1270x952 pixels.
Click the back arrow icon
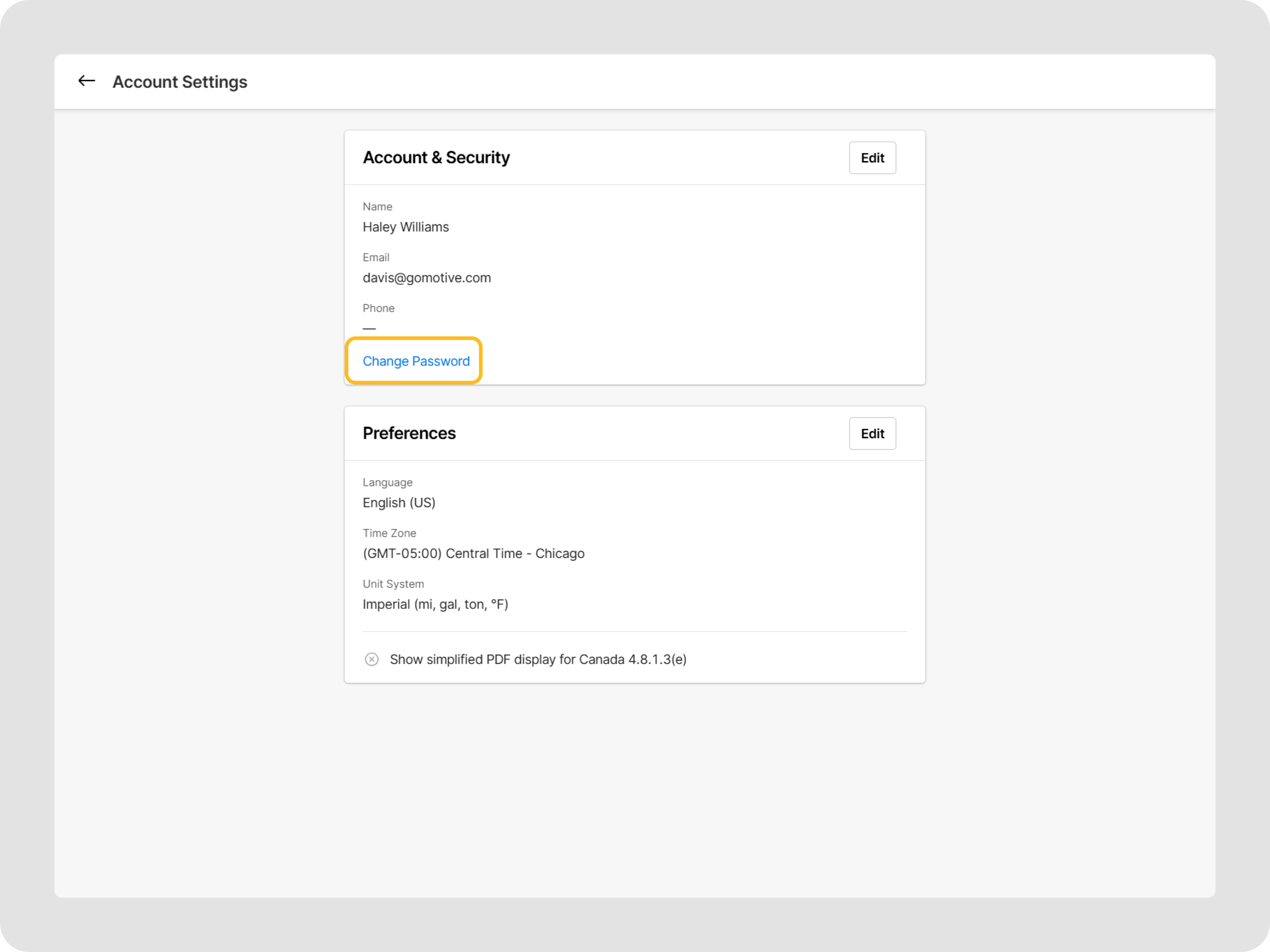(x=87, y=81)
